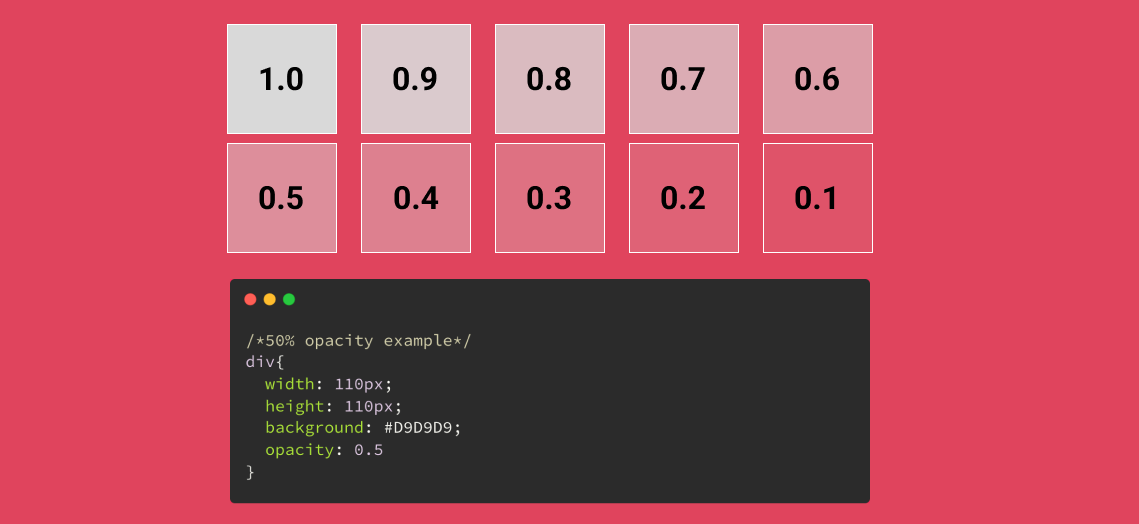Click the 0.5 opacity square

(x=282, y=198)
